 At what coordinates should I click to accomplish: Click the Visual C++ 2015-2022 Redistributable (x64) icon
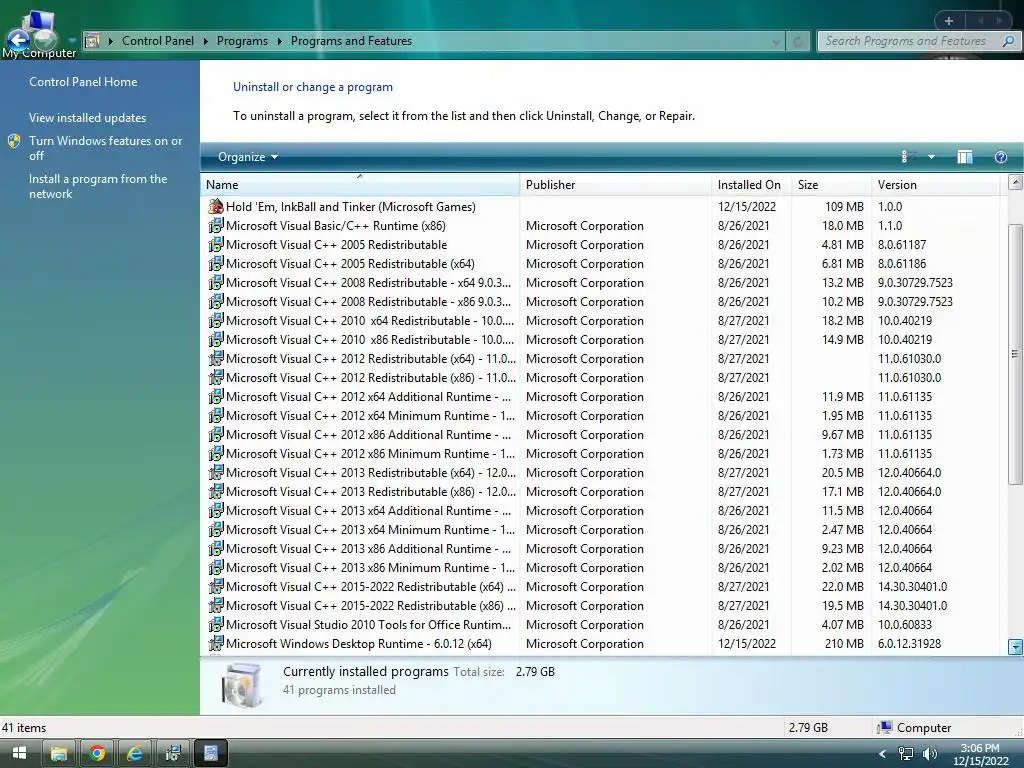click(x=216, y=586)
